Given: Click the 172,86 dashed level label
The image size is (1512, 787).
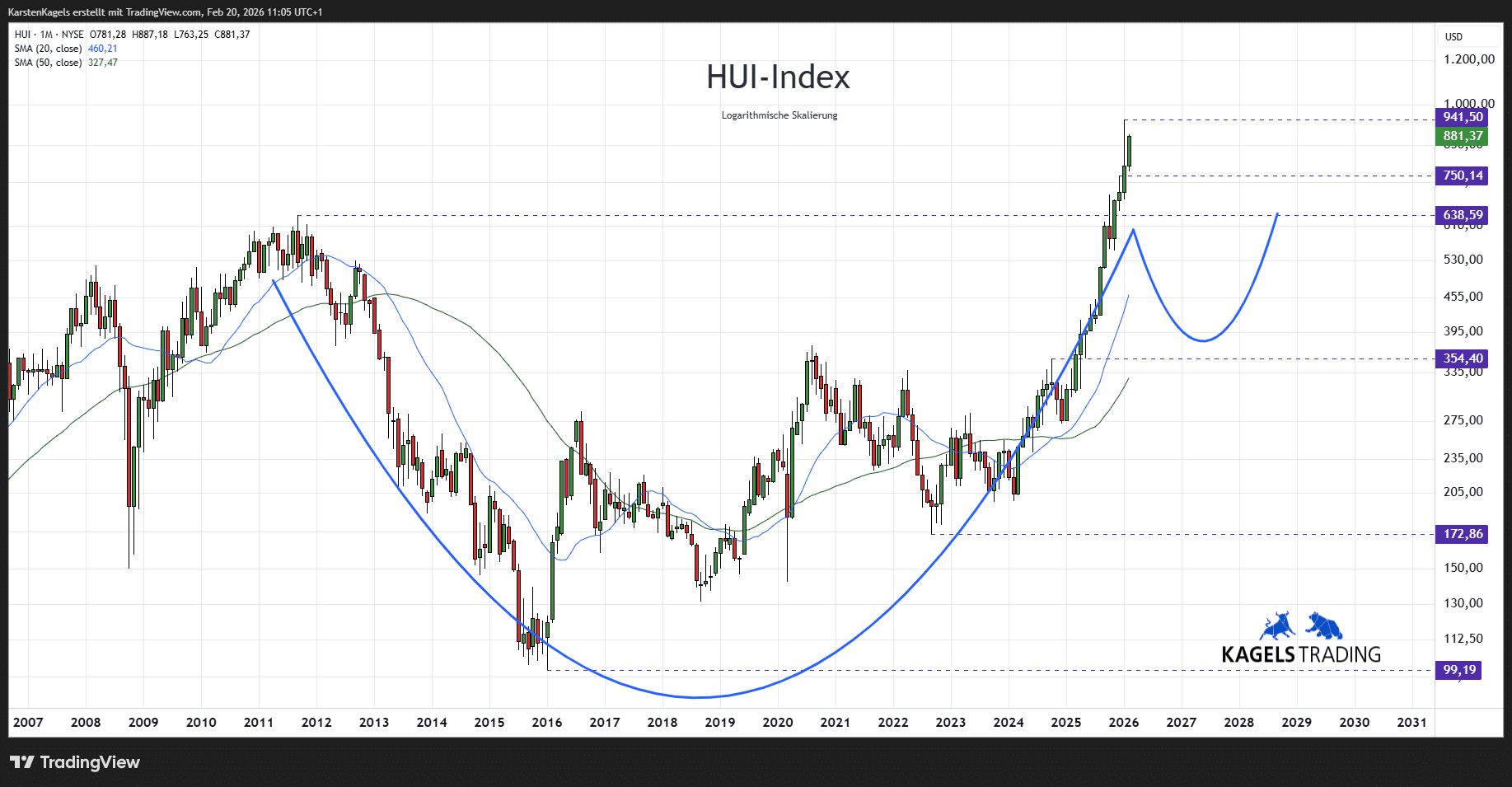Looking at the screenshot, I should (x=1461, y=534).
